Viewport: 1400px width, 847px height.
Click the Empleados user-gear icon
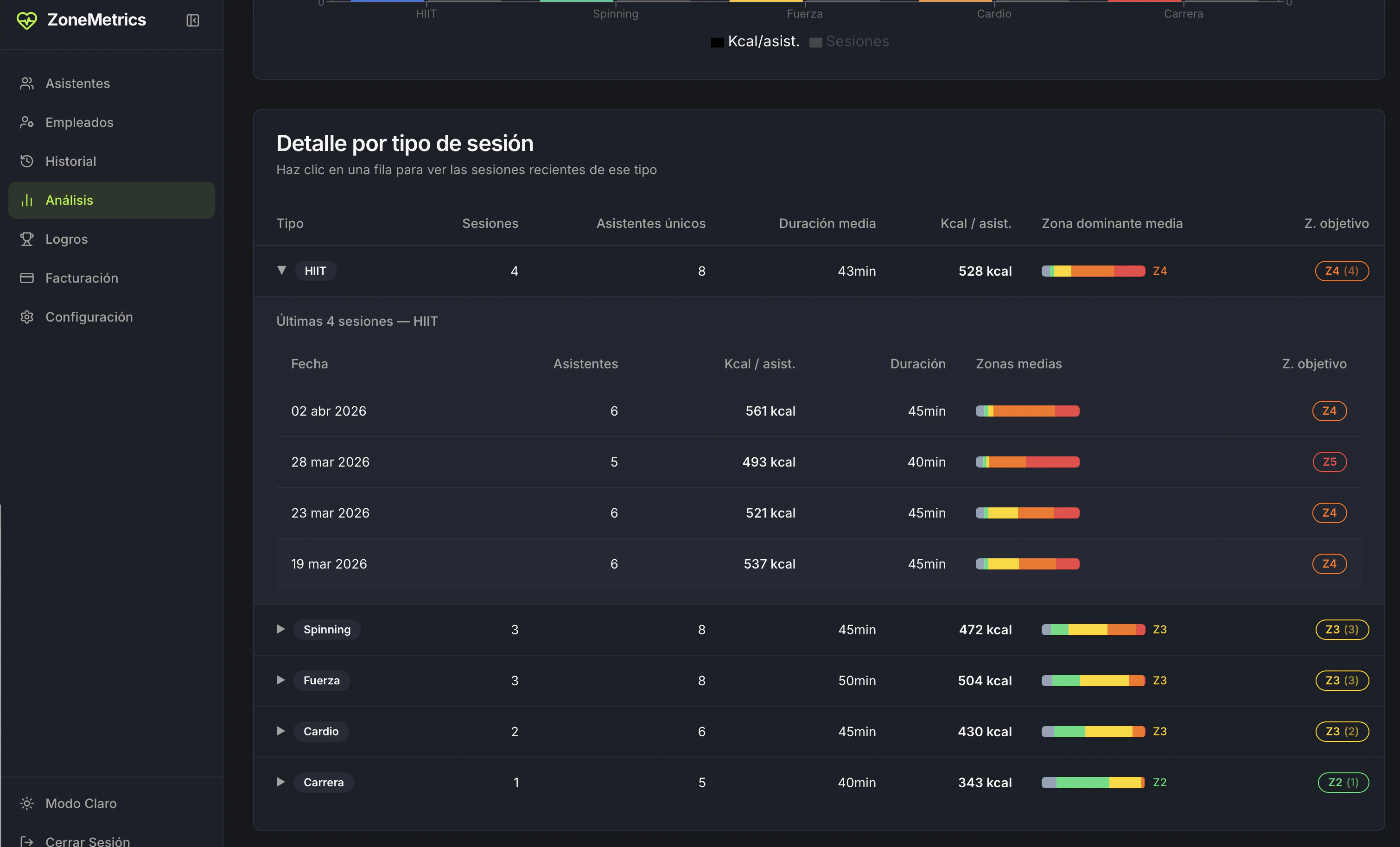(x=27, y=122)
